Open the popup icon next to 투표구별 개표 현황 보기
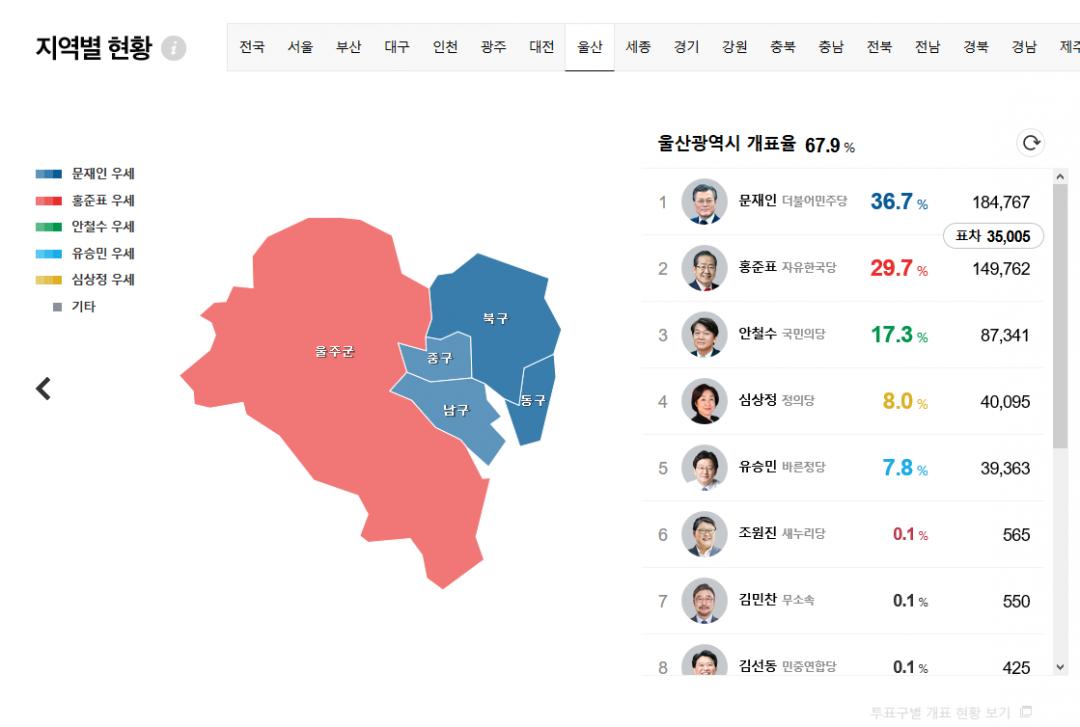The height and width of the screenshot is (727, 1080). (x=1026, y=712)
